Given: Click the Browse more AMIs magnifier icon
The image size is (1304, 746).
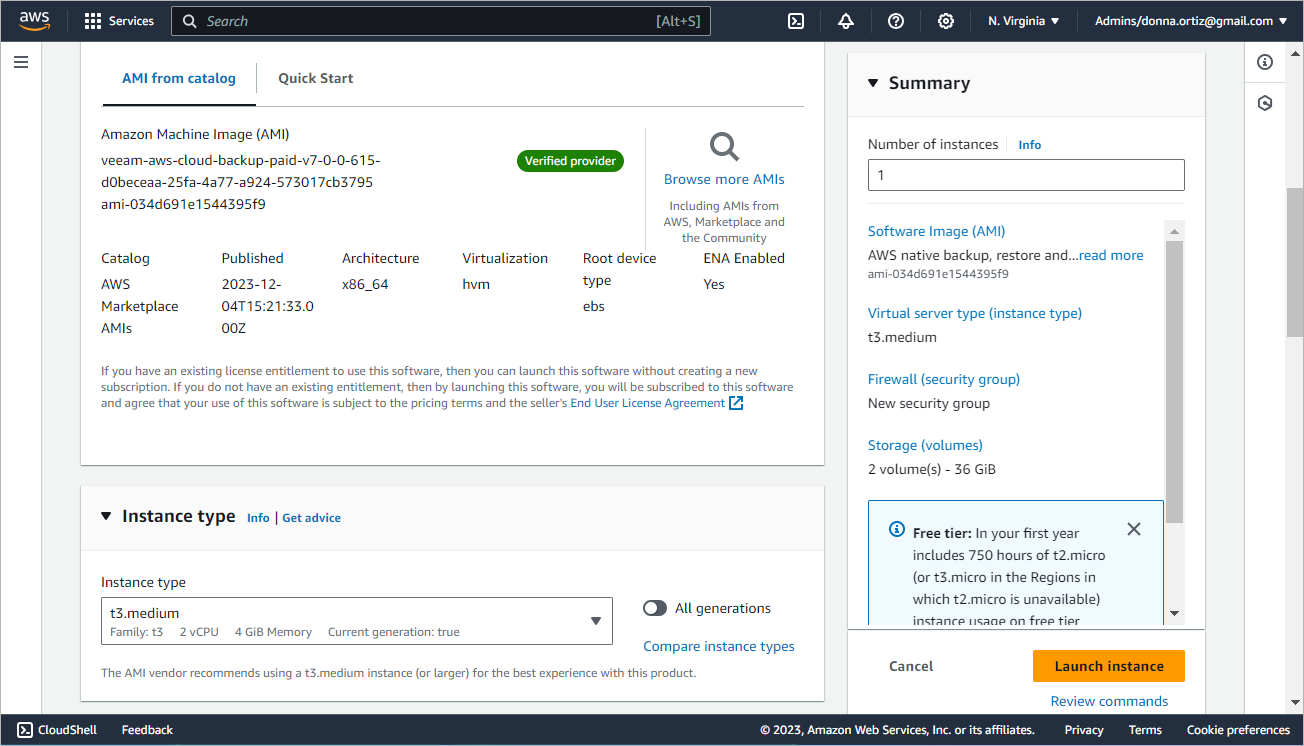Looking at the screenshot, I should tap(724, 147).
